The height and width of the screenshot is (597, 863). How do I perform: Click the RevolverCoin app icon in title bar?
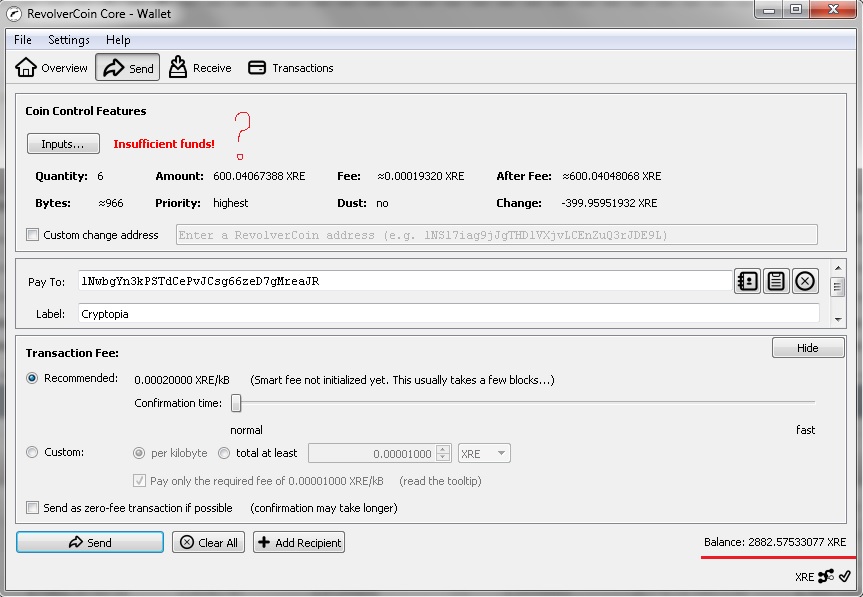[14, 14]
